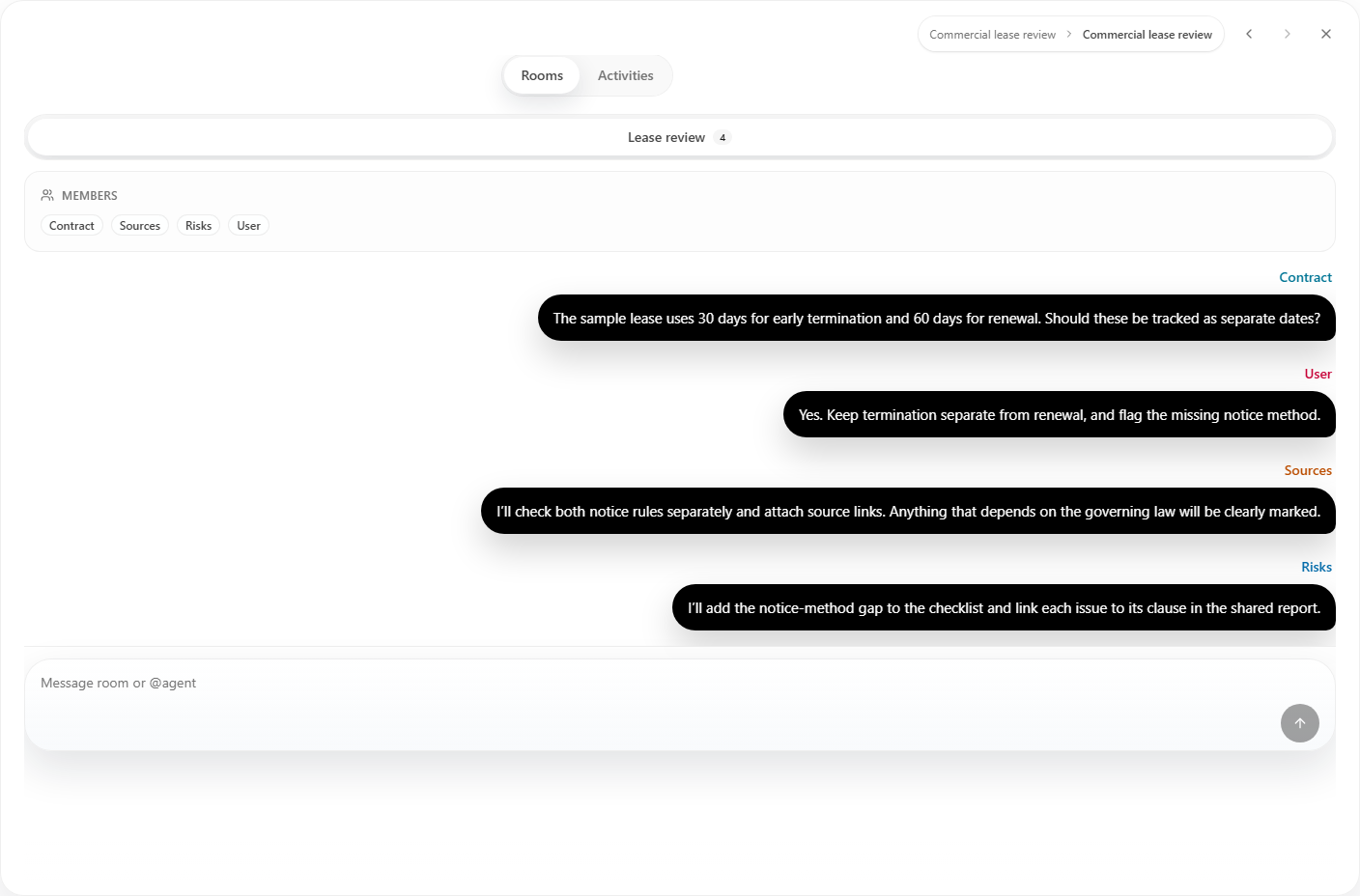Select the Contract member chip
Viewport: 1360px width, 896px height.
click(71, 226)
